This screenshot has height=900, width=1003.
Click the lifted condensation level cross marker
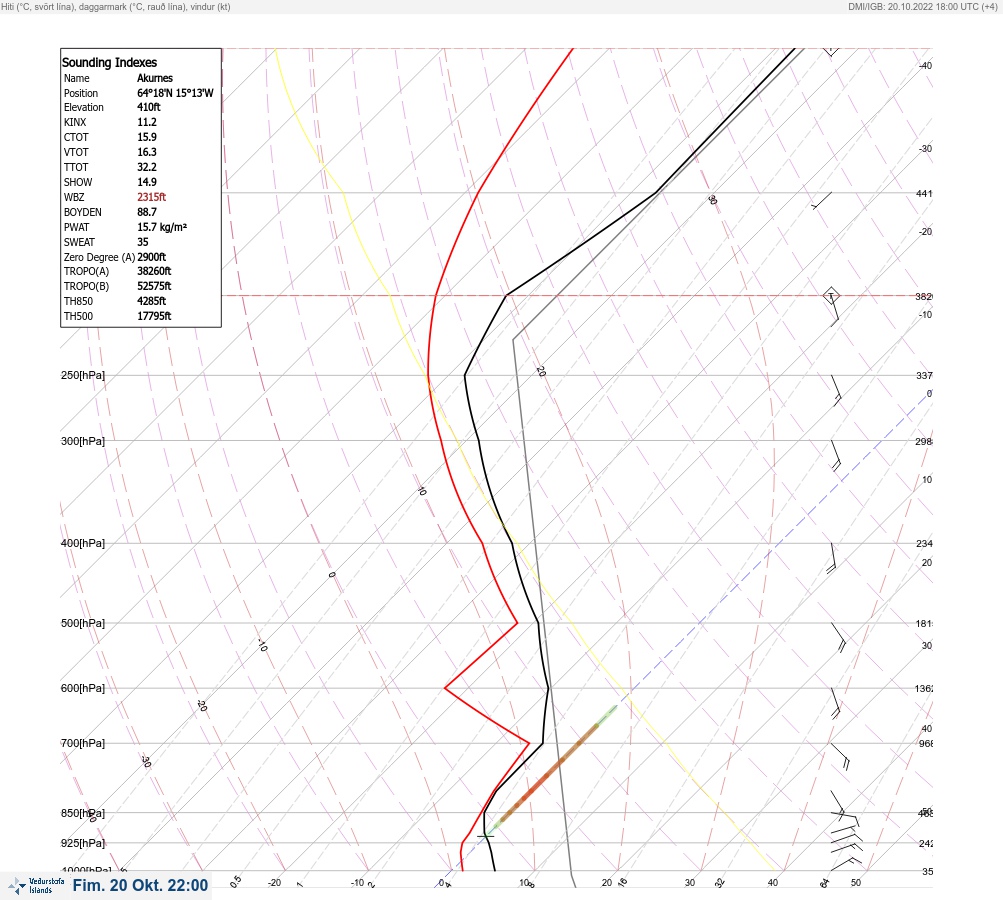(487, 835)
